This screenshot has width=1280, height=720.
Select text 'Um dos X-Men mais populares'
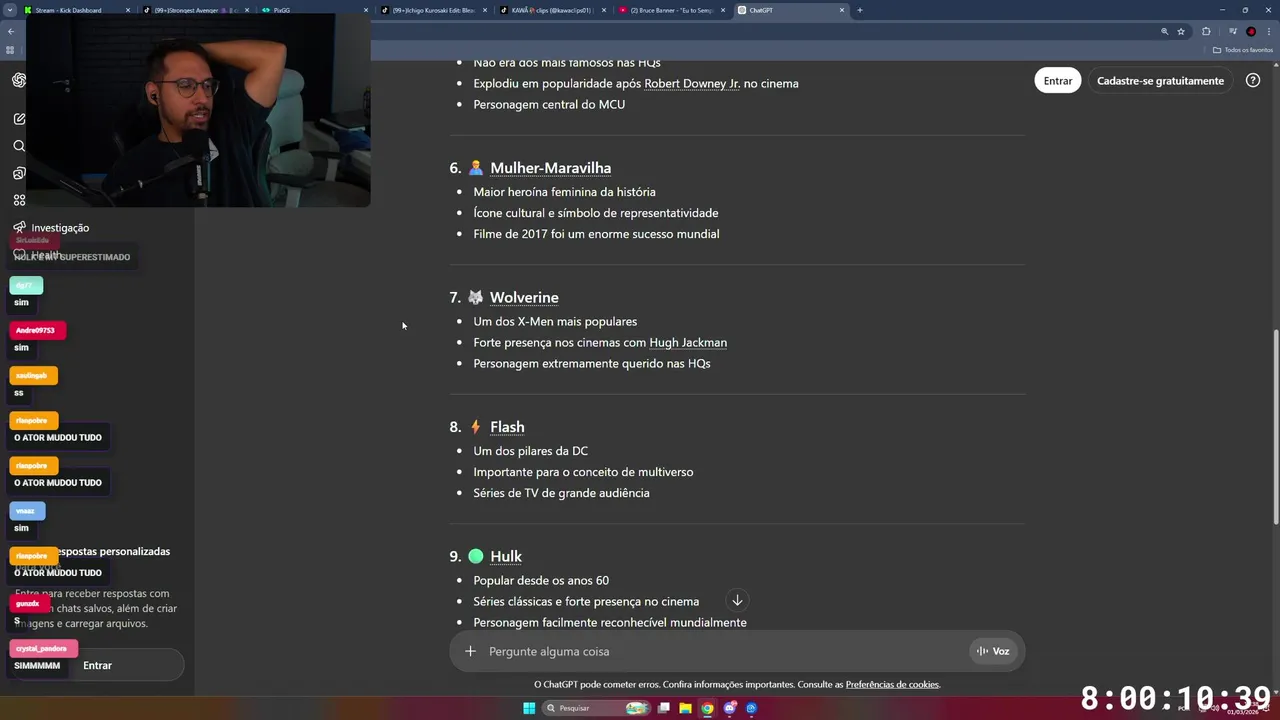[x=555, y=321]
